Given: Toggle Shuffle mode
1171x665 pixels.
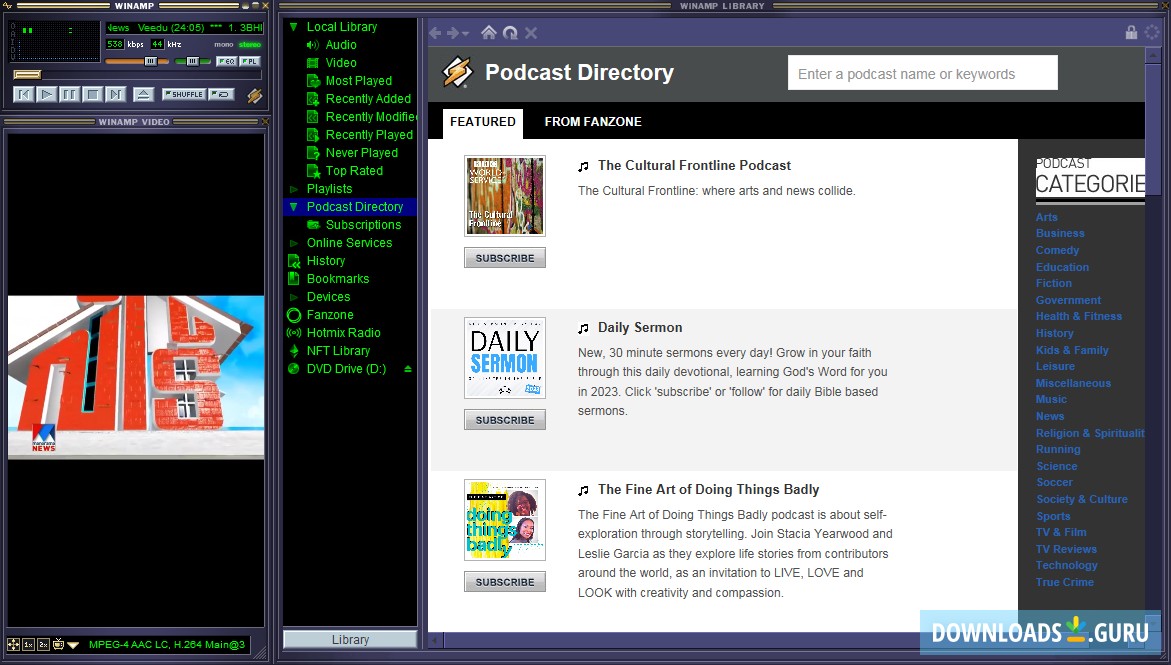Looking at the screenshot, I should point(184,94).
